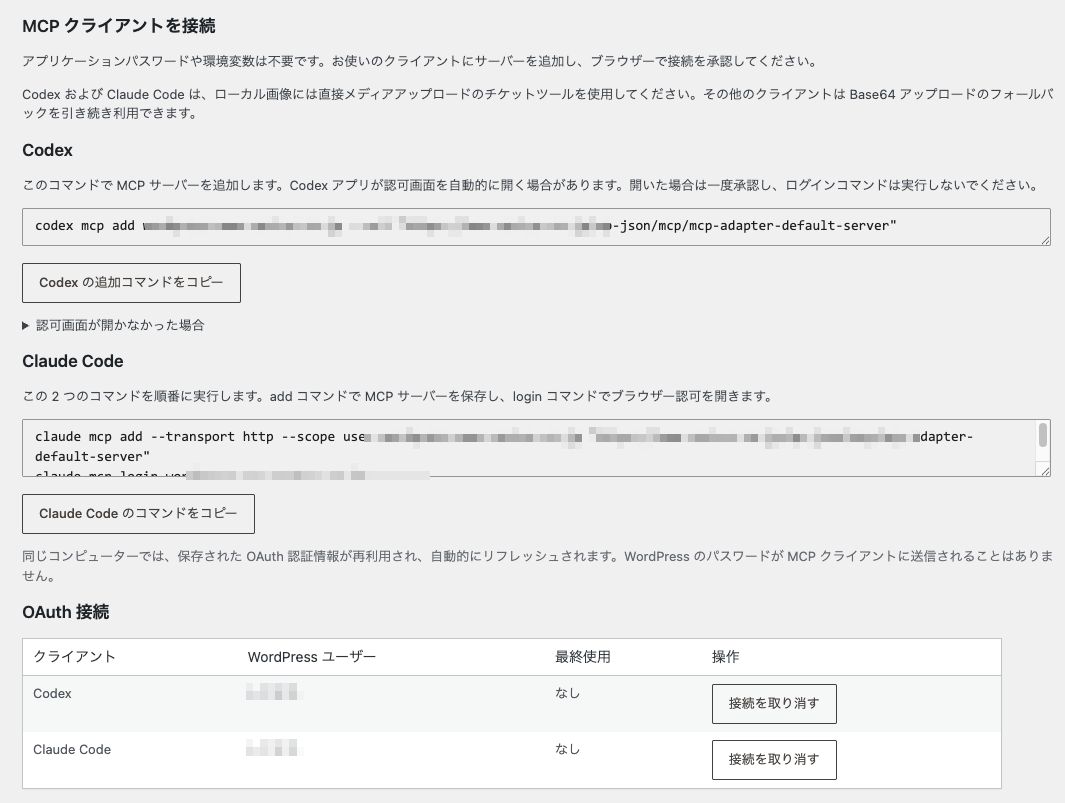The height and width of the screenshot is (803, 1065).
Task: Click the blurred user name in Claude Code row
Action: tap(272, 749)
